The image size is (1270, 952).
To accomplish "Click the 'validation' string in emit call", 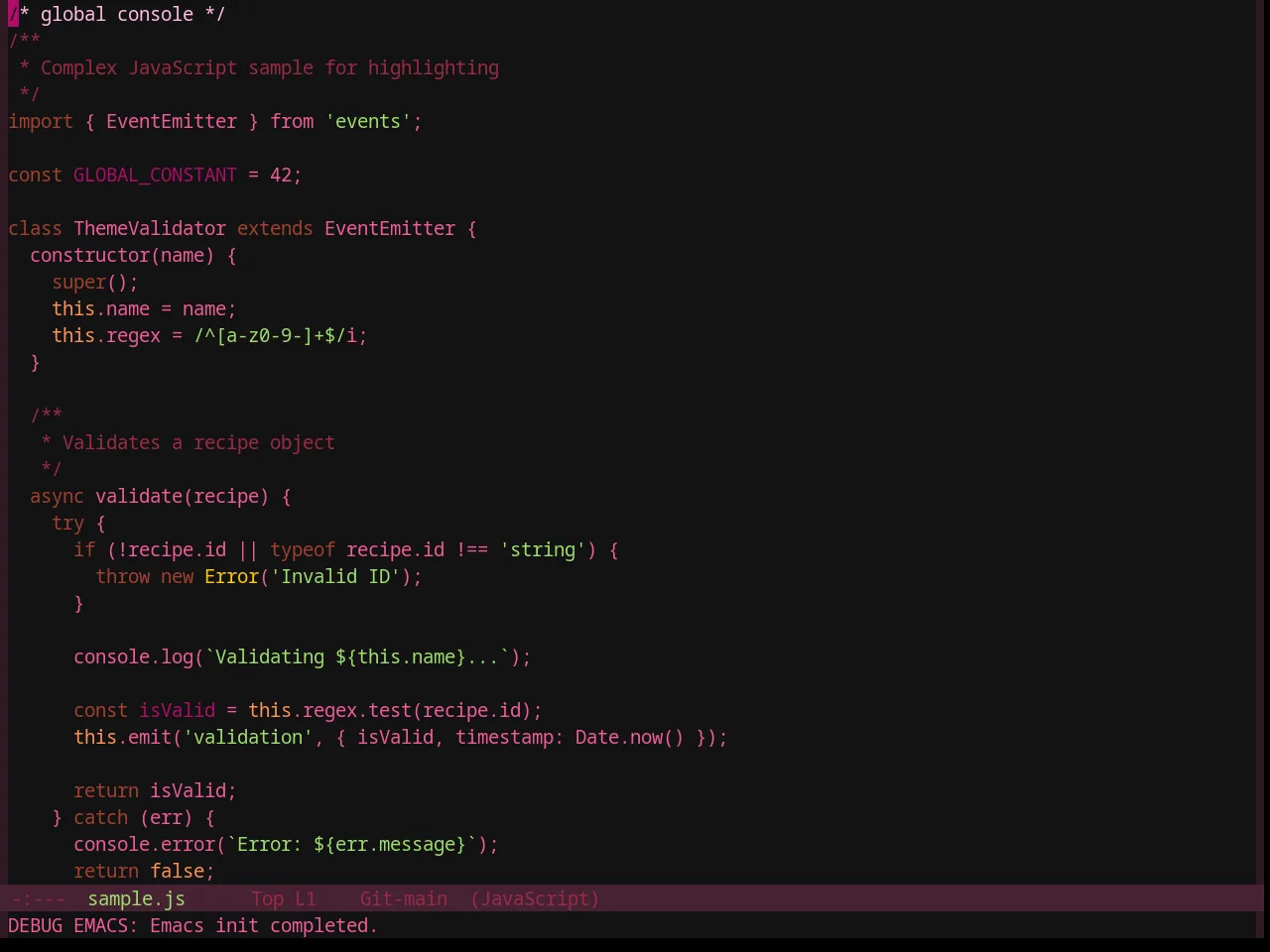I will pos(248,737).
